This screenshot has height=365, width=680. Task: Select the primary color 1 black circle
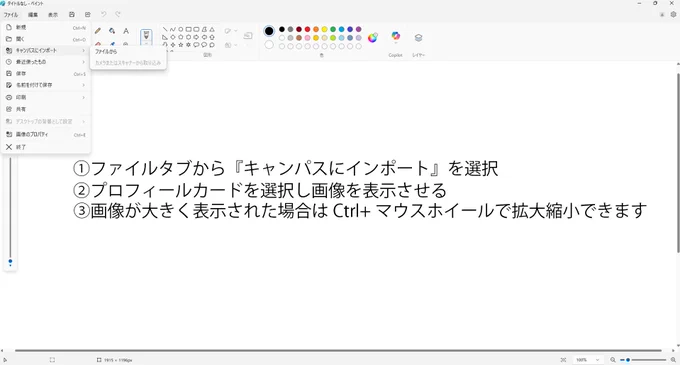coord(269,31)
